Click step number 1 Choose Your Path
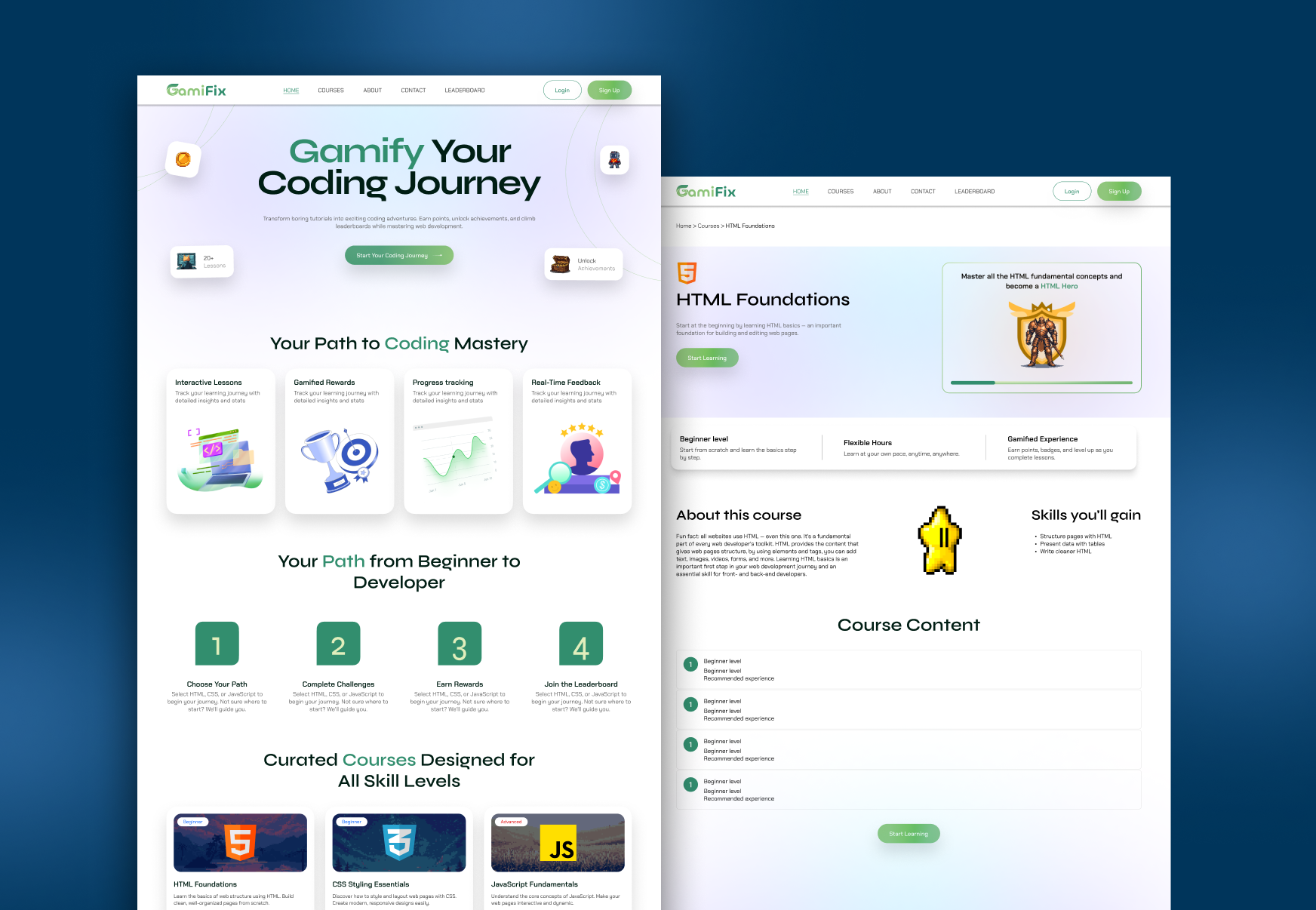1316x910 pixels. point(217,644)
